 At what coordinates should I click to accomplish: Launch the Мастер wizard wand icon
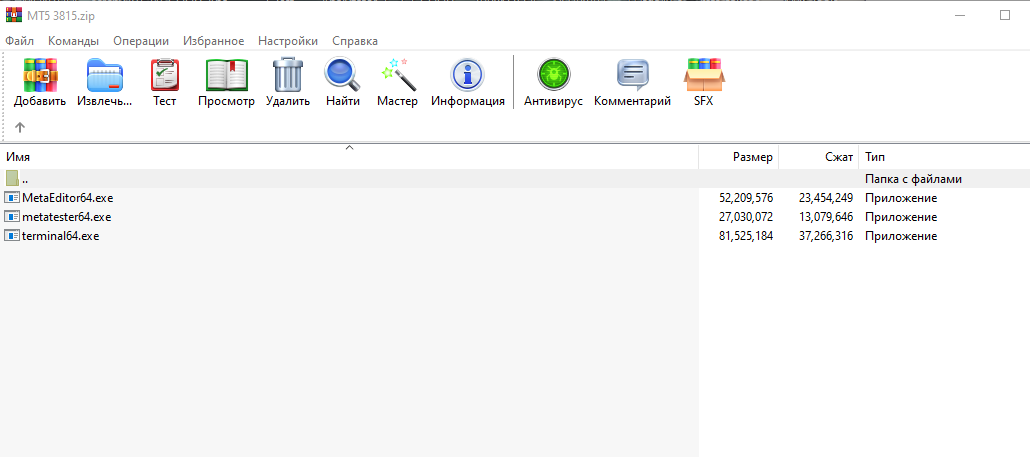(398, 74)
